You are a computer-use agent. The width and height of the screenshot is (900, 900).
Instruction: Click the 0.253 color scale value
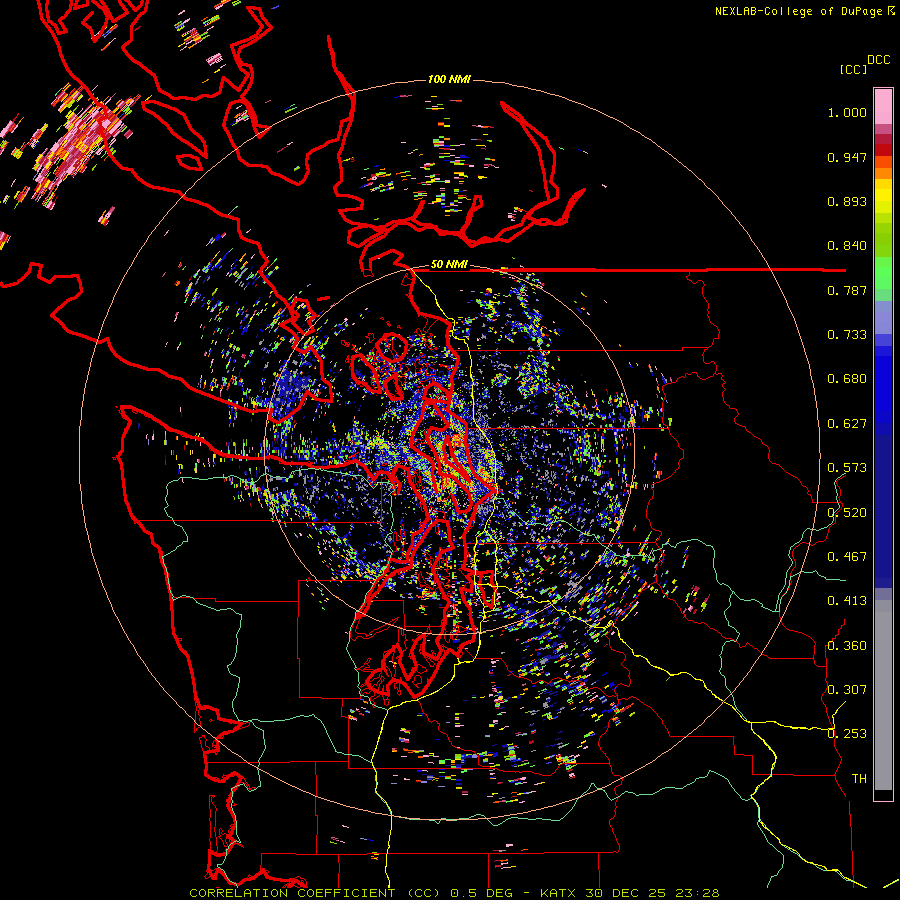pos(847,734)
